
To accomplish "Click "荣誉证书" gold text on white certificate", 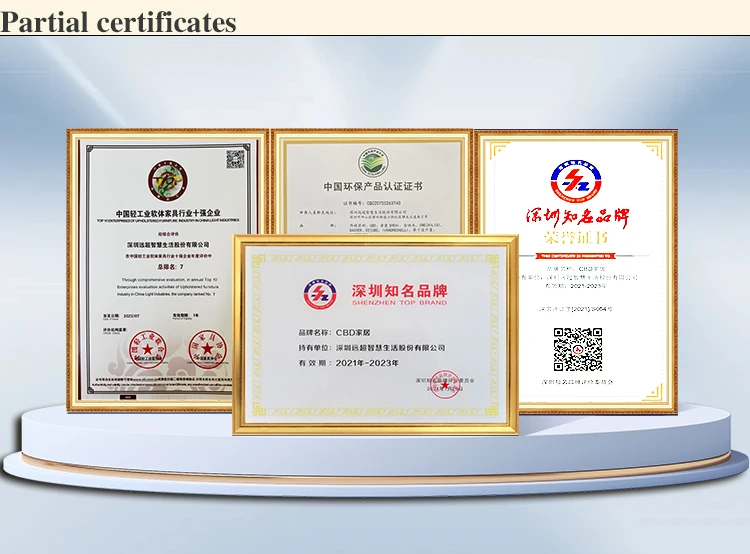I will pos(576,237).
